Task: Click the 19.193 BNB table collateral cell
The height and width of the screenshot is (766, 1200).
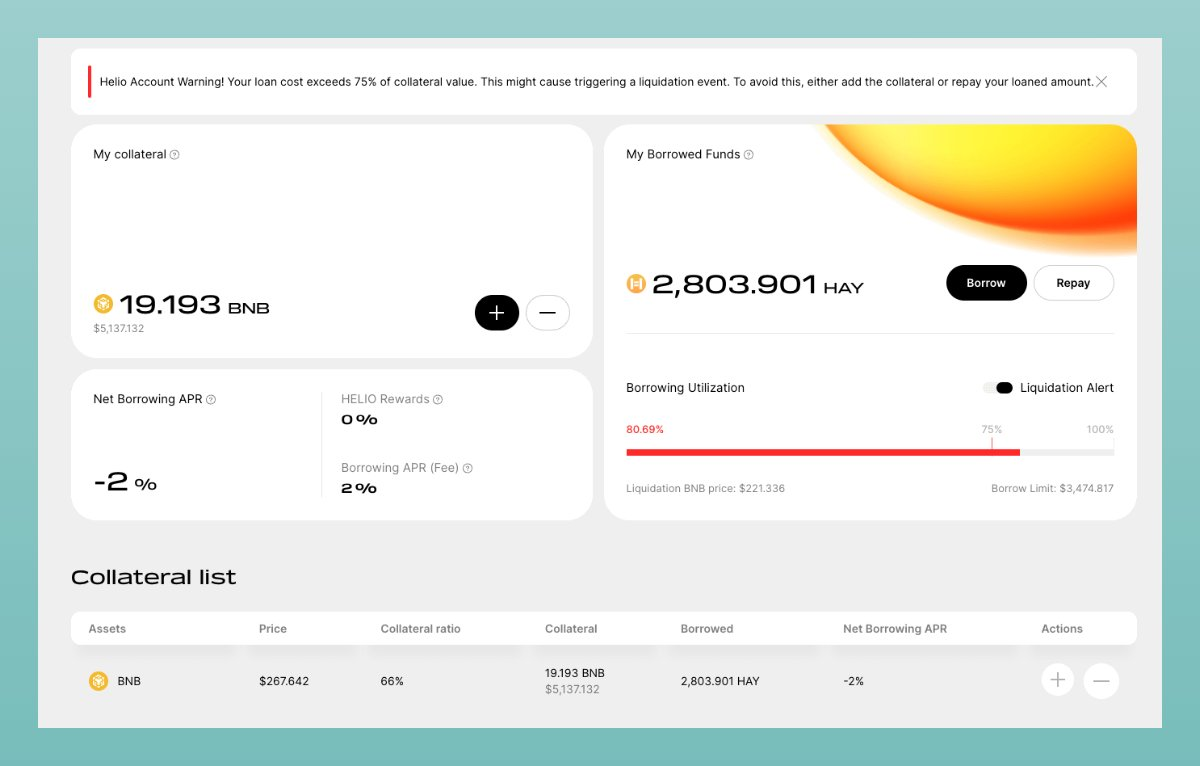Action: point(575,673)
